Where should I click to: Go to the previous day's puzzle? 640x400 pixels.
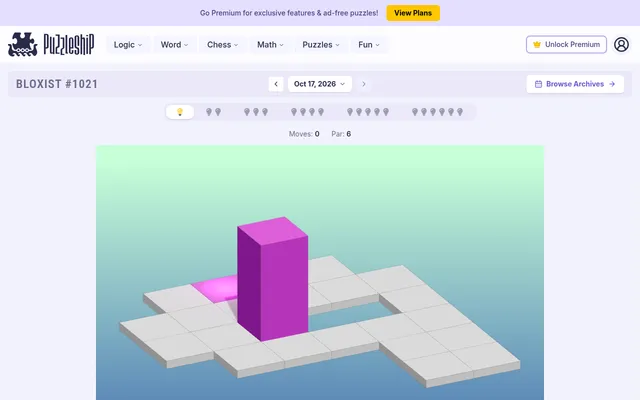(276, 84)
